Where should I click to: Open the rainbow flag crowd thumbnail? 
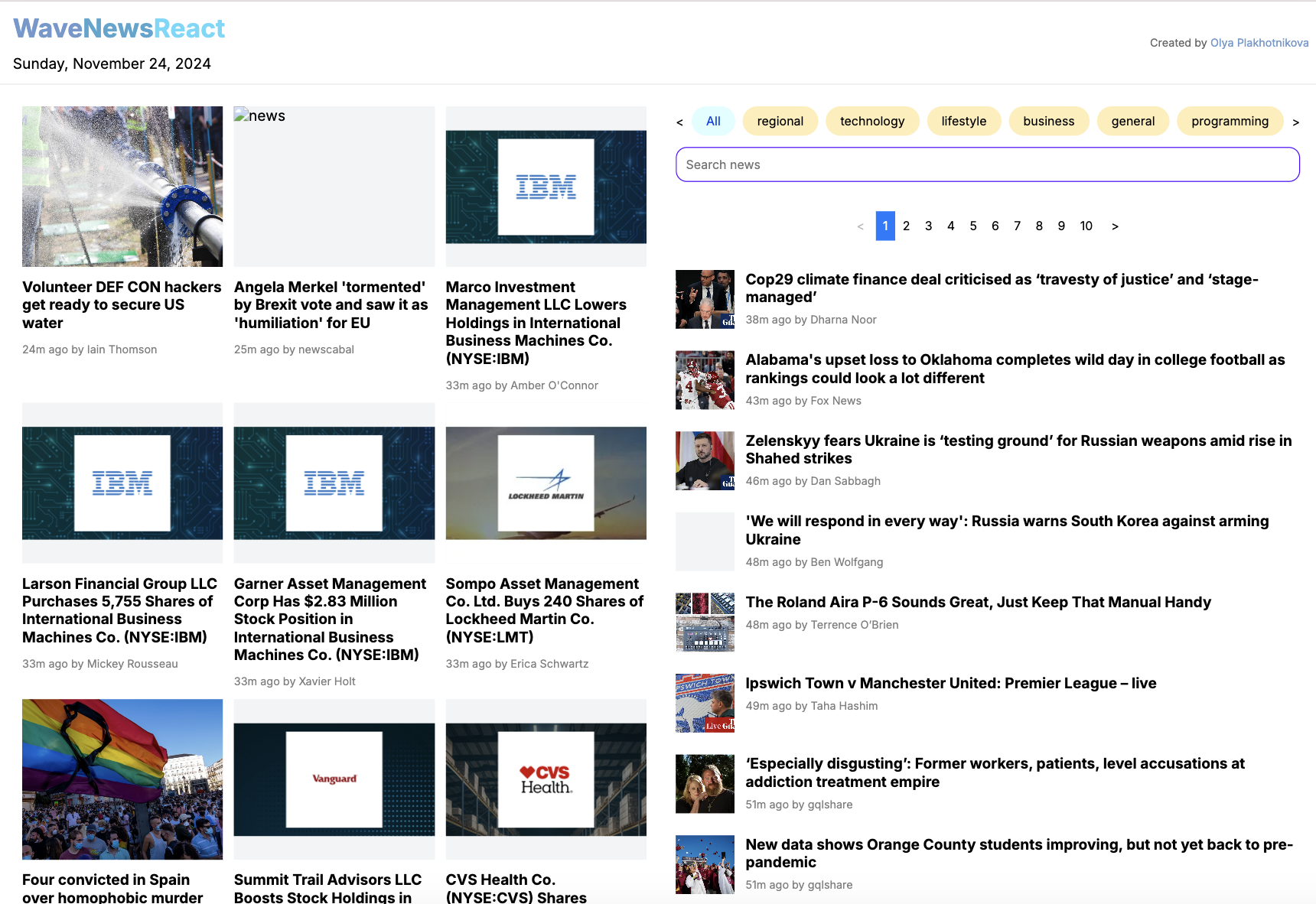[x=122, y=779]
